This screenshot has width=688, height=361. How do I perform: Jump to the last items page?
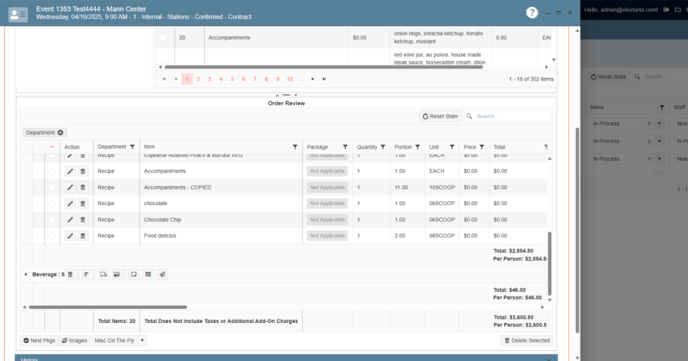[x=324, y=79]
